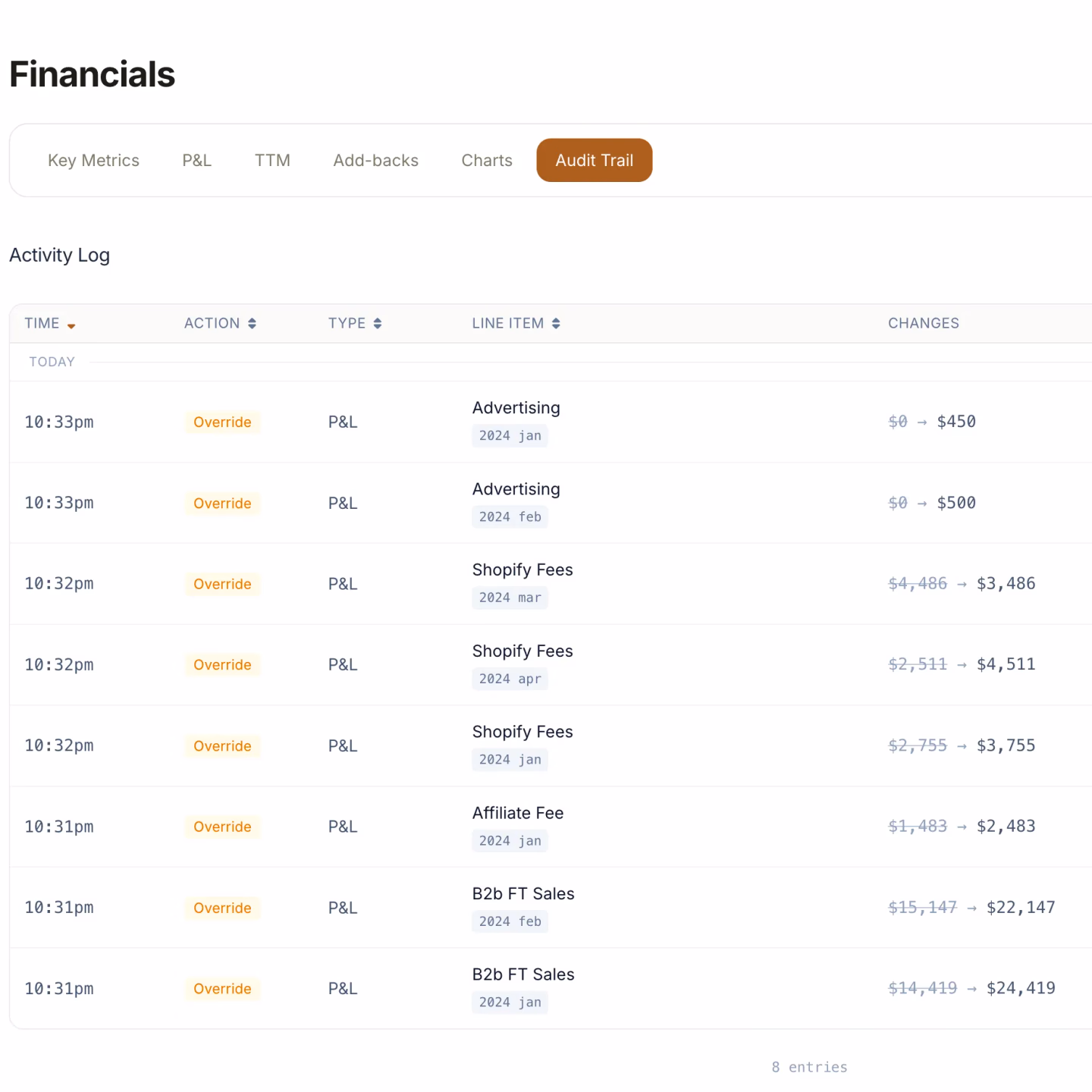The width and height of the screenshot is (1092, 1092).
Task: View the Add-backs tab
Action: (375, 160)
